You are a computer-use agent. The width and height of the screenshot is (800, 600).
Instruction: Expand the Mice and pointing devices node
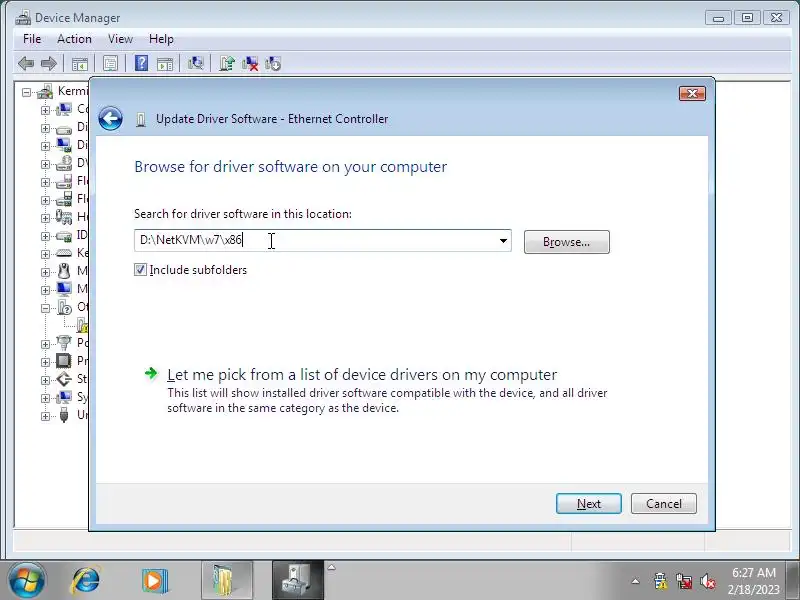click(x=45, y=272)
